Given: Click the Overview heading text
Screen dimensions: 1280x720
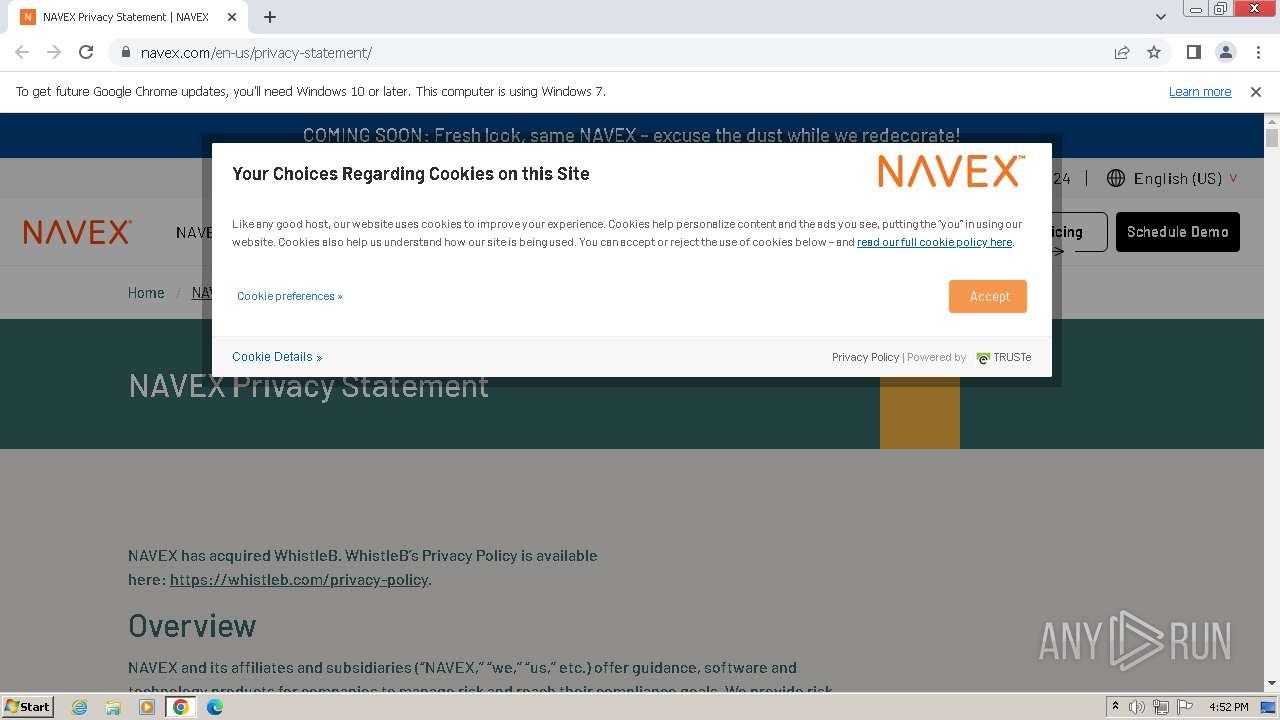Looking at the screenshot, I should point(192,626).
